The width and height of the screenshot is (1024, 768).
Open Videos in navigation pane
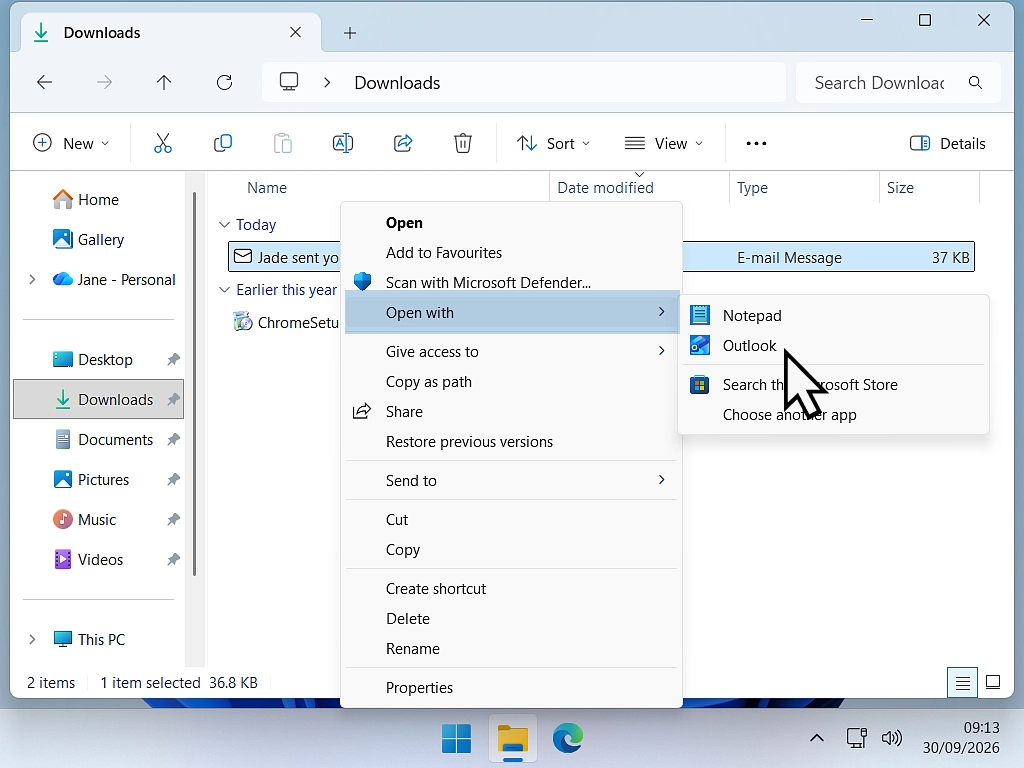[x=98, y=560]
